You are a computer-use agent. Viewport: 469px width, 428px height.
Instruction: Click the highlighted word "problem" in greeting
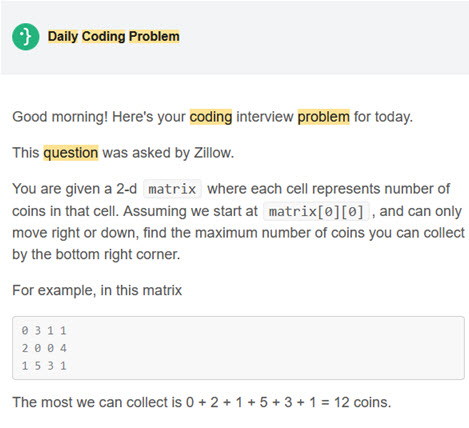[323, 117]
